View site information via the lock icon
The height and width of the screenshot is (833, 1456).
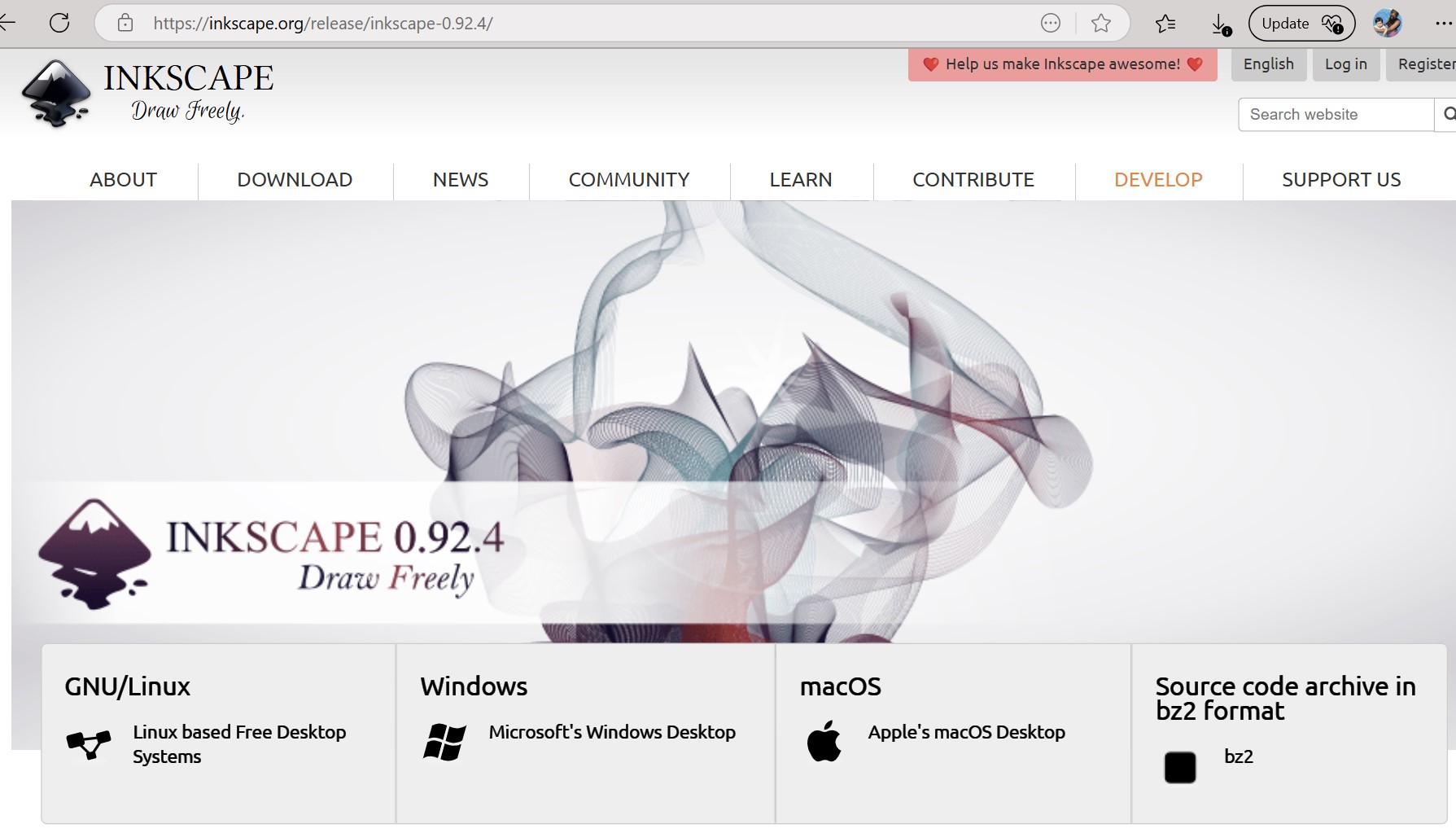click(x=125, y=23)
